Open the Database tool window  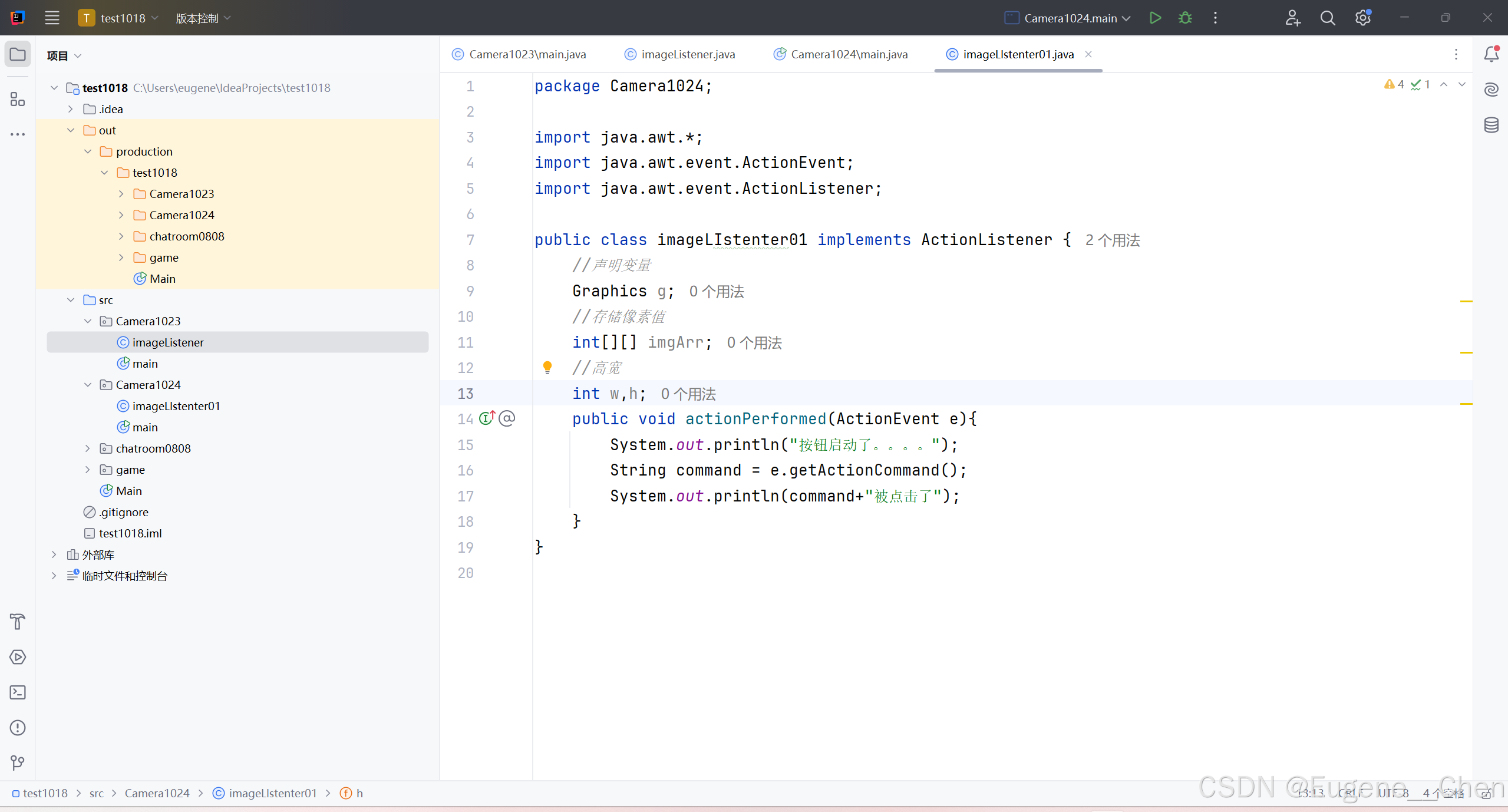coord(1491,125)
